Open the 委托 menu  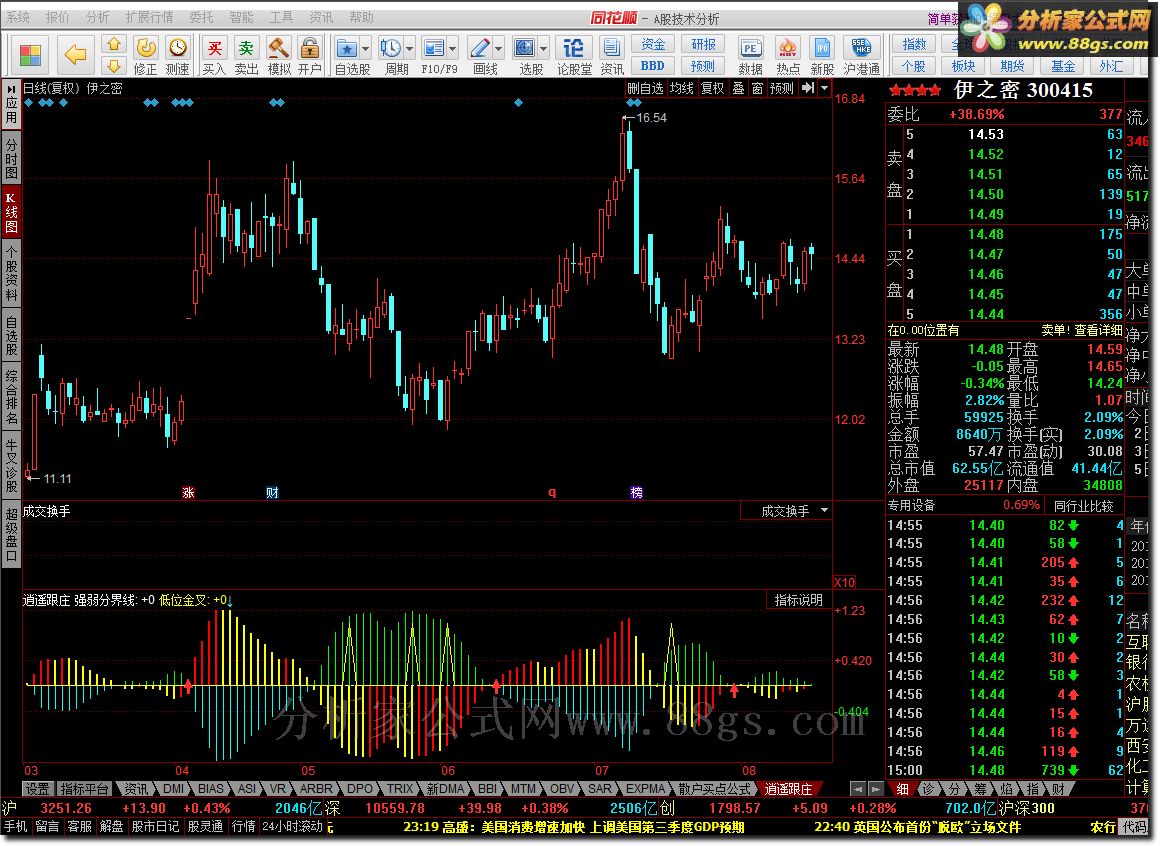tap(201, 16)
